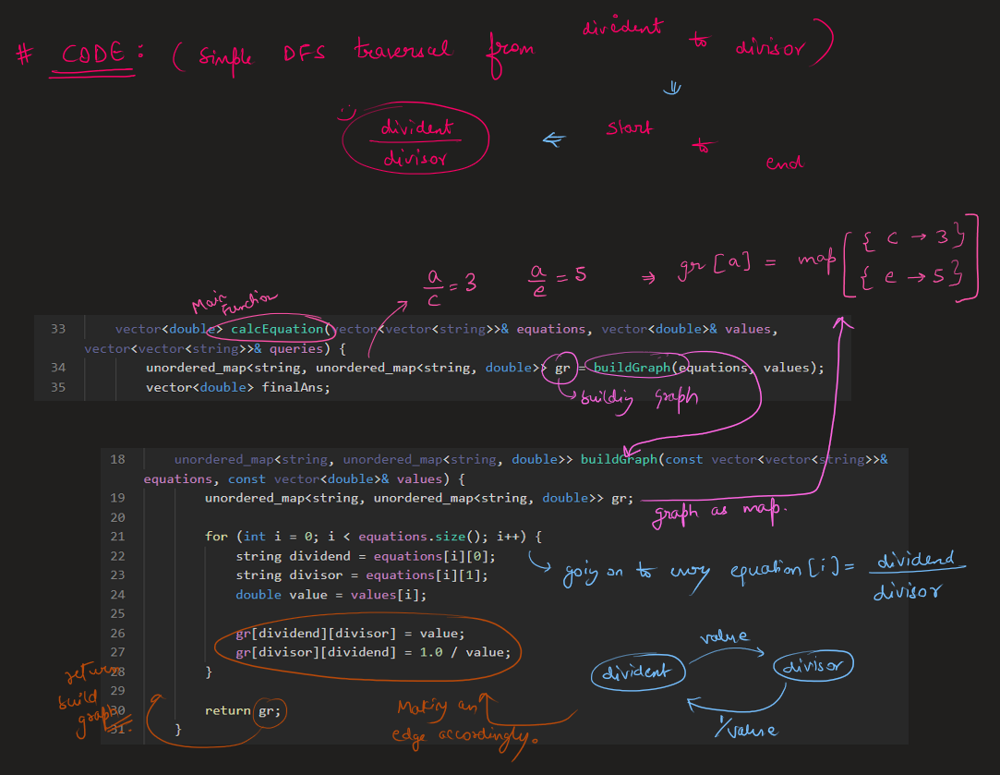1000x775 pixels.
Task: Place cursor on the for loop keyword
Action: [x=216, y=537]
